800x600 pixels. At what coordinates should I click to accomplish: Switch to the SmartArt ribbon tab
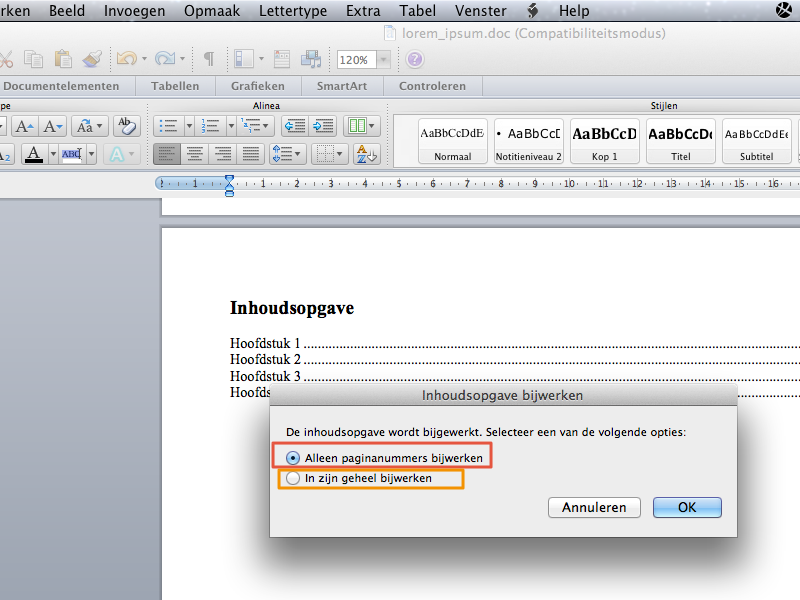[x=342, y=86]
